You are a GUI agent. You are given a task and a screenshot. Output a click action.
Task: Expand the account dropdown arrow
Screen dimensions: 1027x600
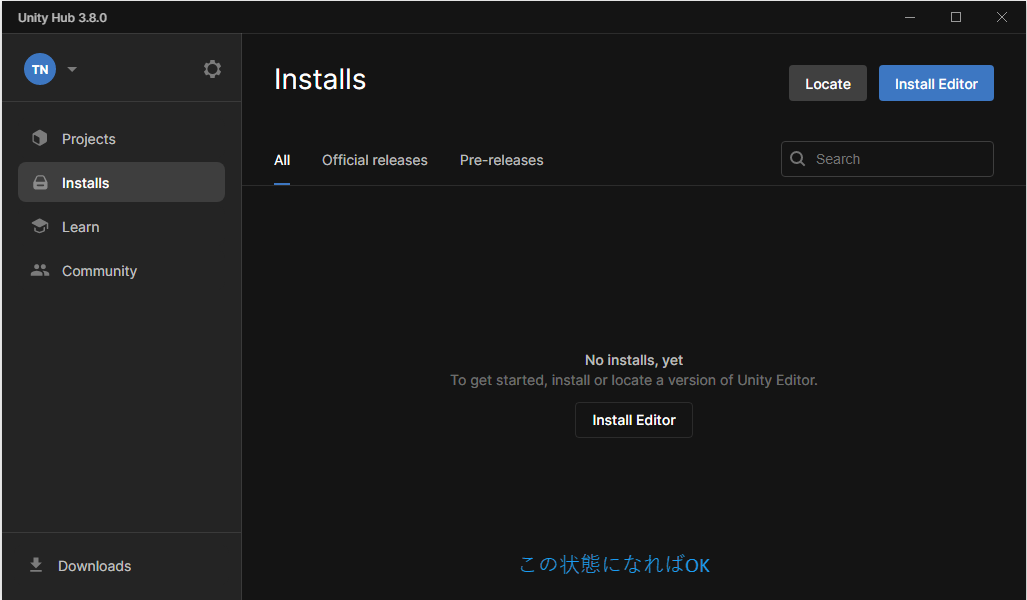[x=72, y=69]
